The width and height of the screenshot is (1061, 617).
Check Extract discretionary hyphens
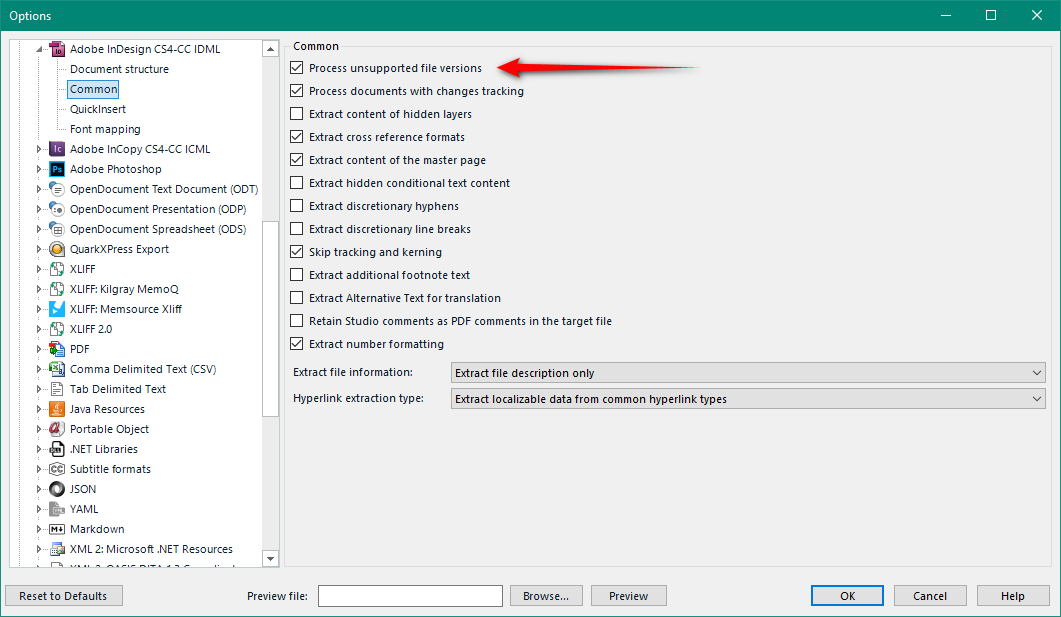296,206
